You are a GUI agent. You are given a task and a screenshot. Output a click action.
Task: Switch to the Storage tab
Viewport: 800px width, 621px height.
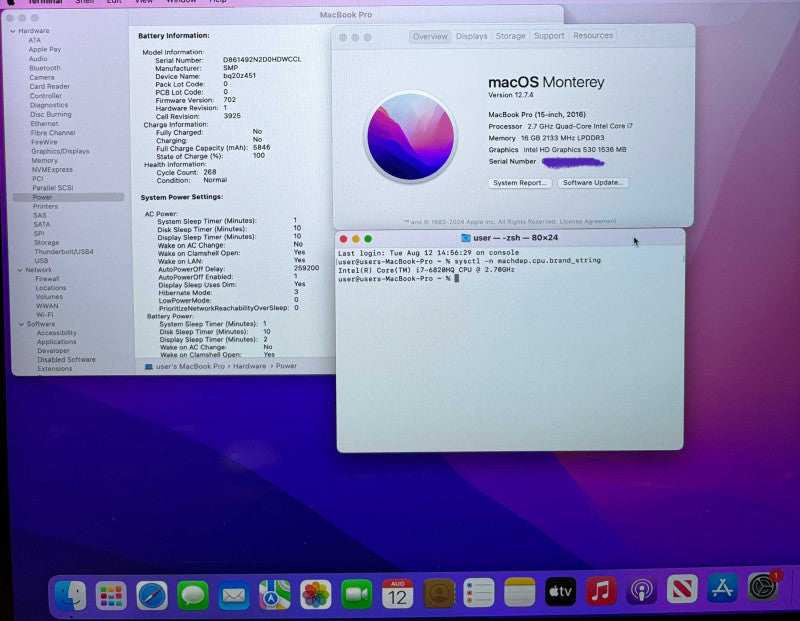tap(510, 36)
